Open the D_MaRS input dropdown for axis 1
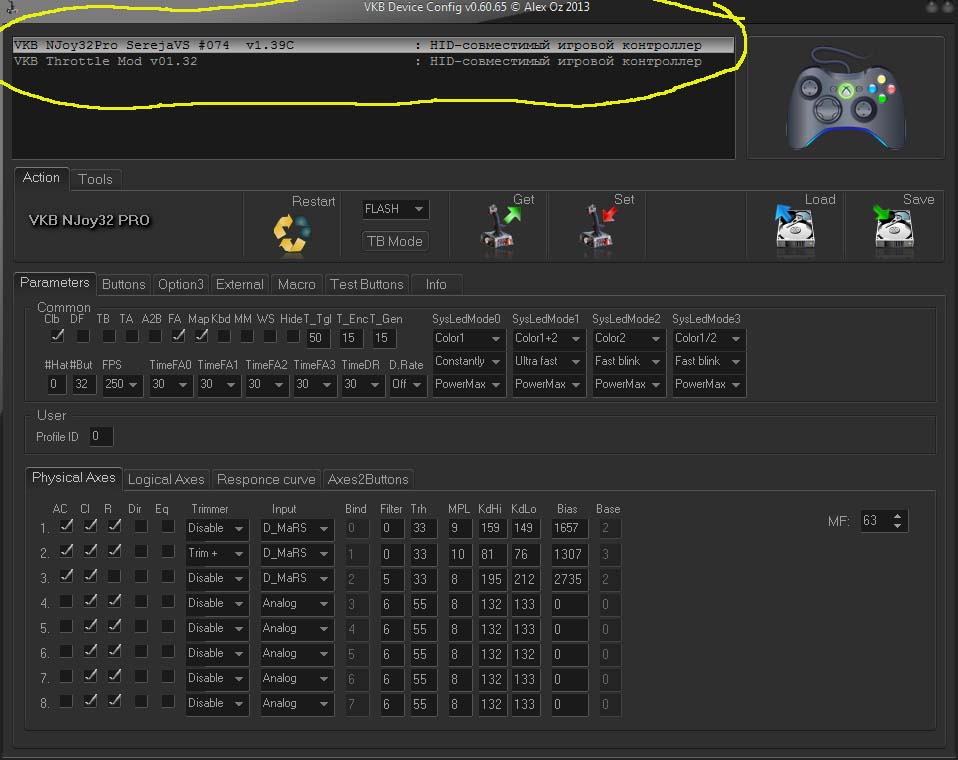The image size is (958, 760). (x=297, y=528)
